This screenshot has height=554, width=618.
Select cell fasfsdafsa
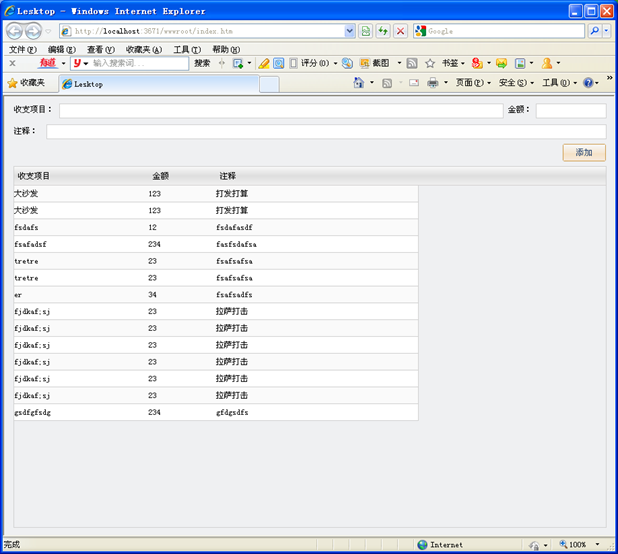coord(236,244)
